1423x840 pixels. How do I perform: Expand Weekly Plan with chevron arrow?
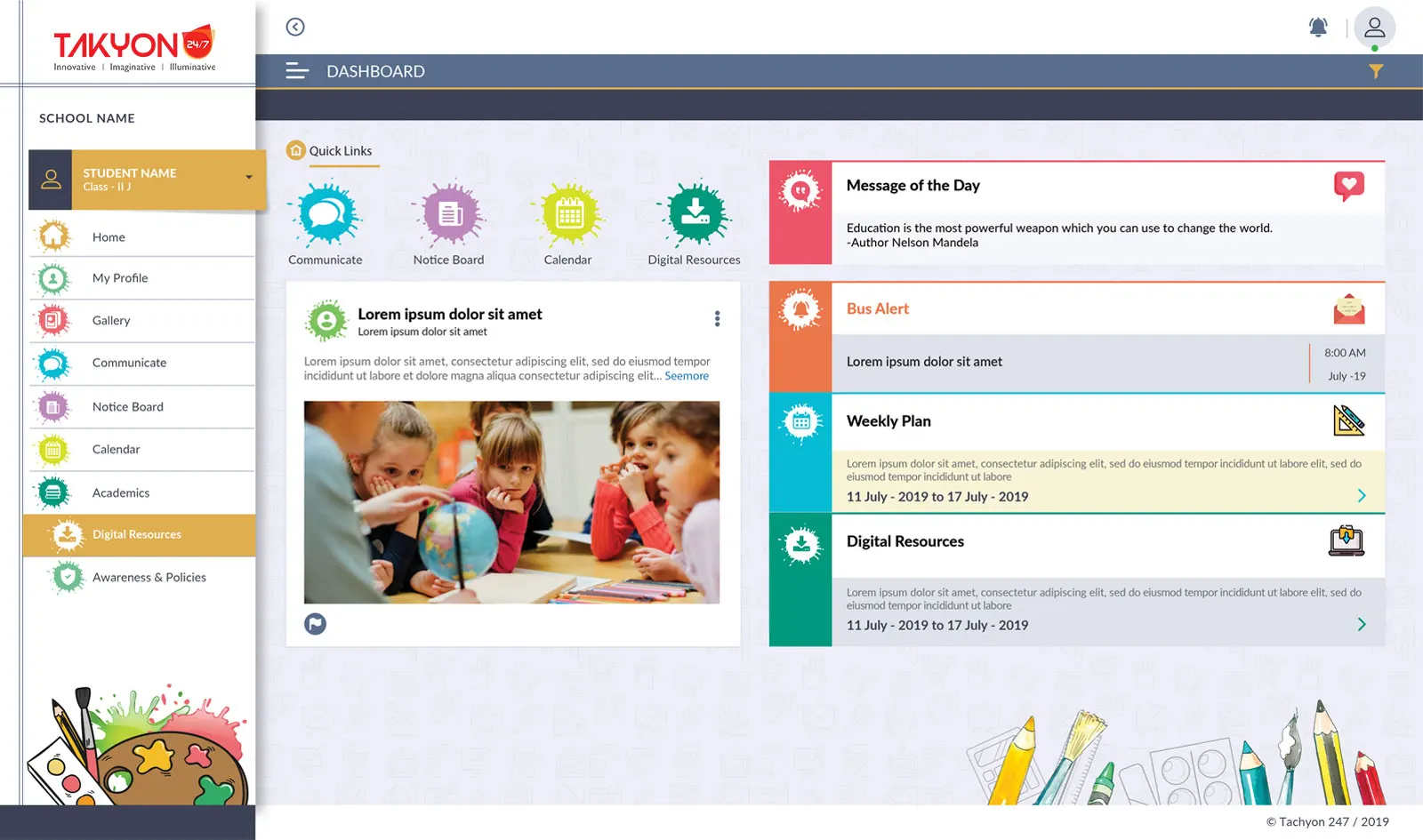coord(1362,496)
